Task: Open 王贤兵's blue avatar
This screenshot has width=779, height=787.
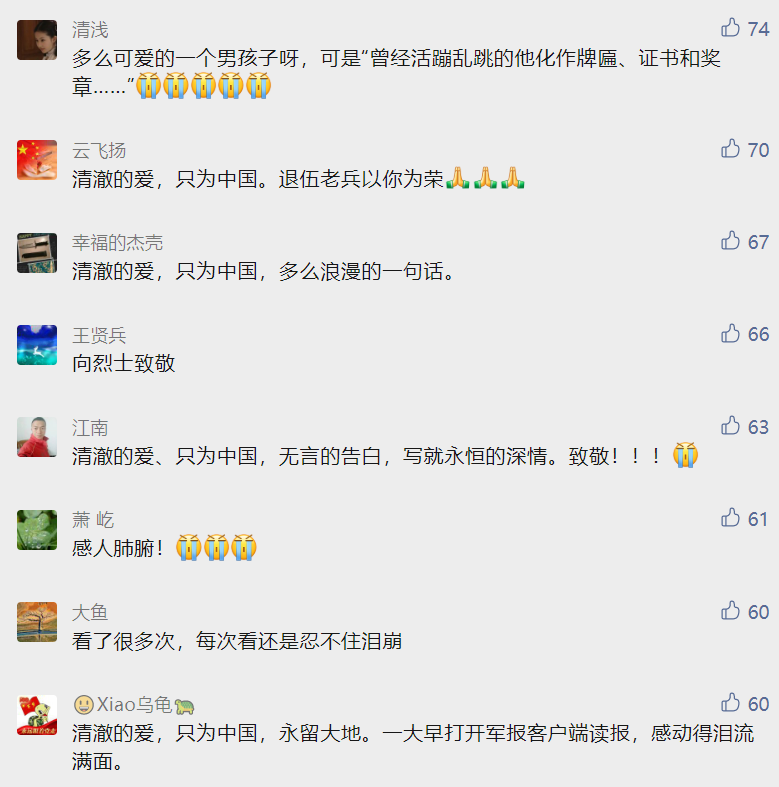Action: coord(37,345)
